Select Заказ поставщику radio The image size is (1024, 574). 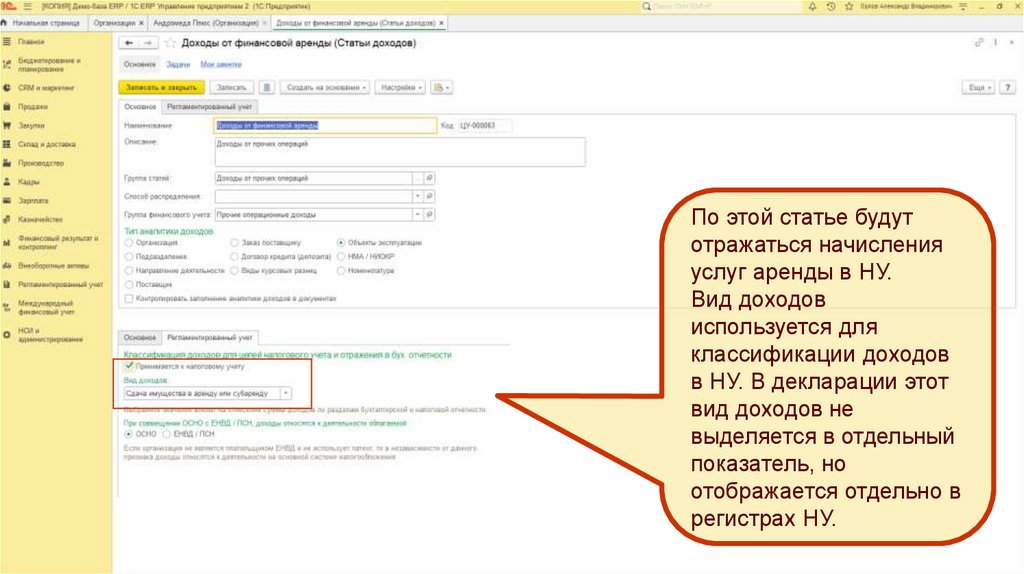[234, 243]
